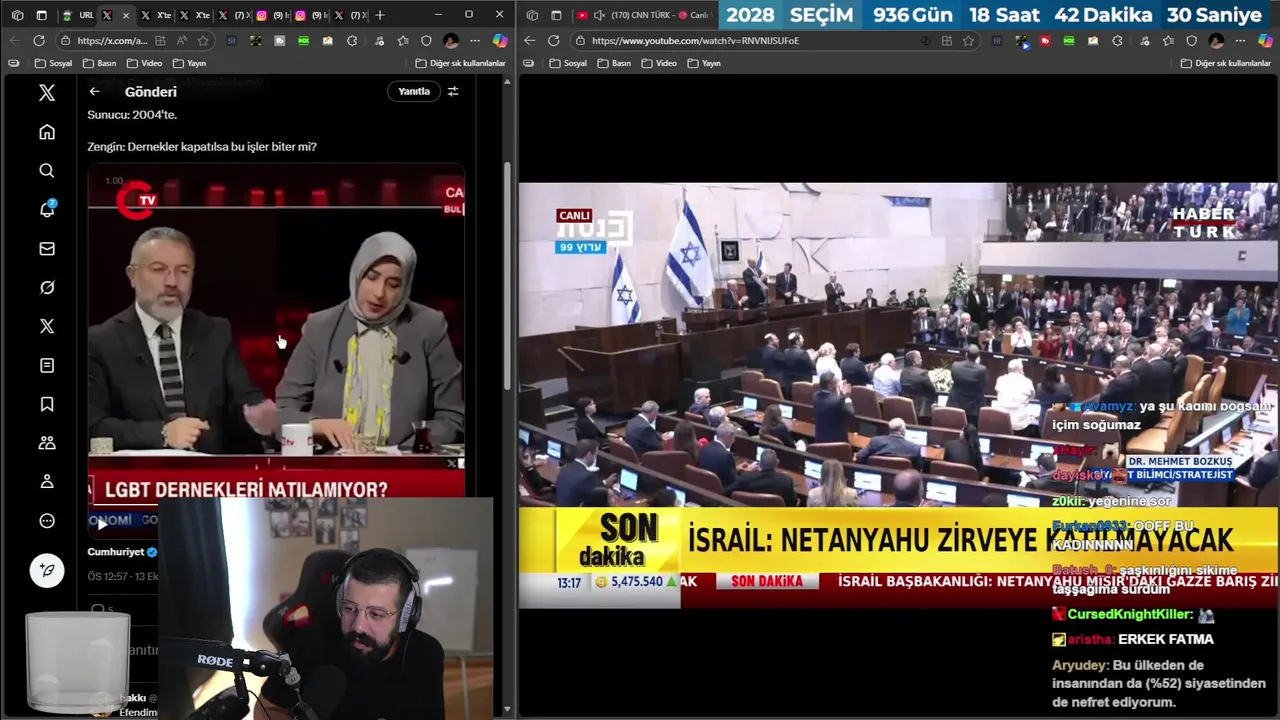Open the Cumhuriyet account link
This screenshot has width=1280, height=720.
point(116,552)
